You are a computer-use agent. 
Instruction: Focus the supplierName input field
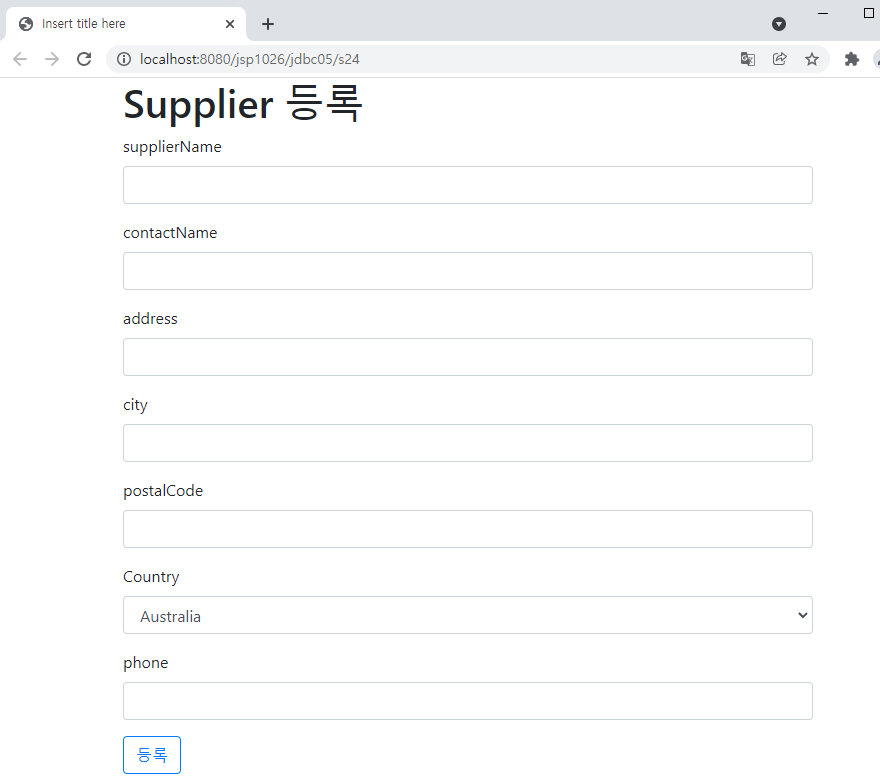468,185
